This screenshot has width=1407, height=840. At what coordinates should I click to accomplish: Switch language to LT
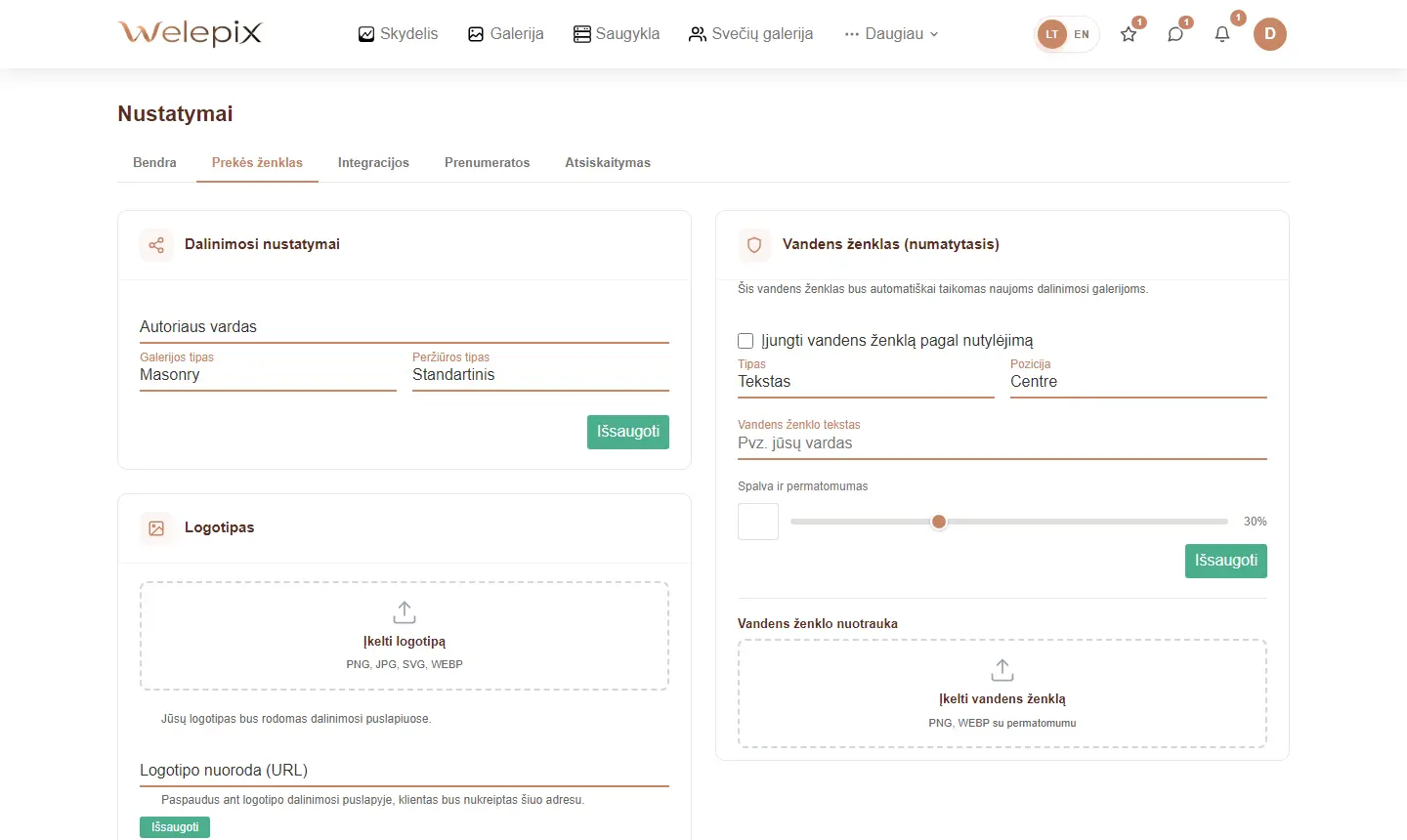tap(1052, 34)
